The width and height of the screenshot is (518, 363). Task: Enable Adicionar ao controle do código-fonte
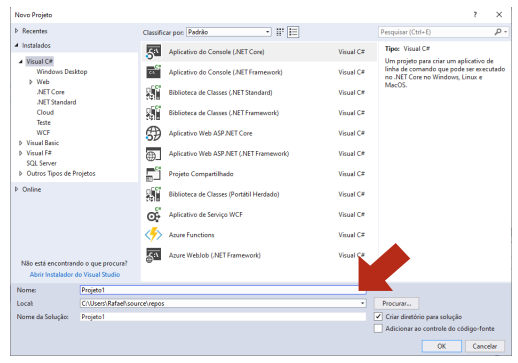pos(378,328)
